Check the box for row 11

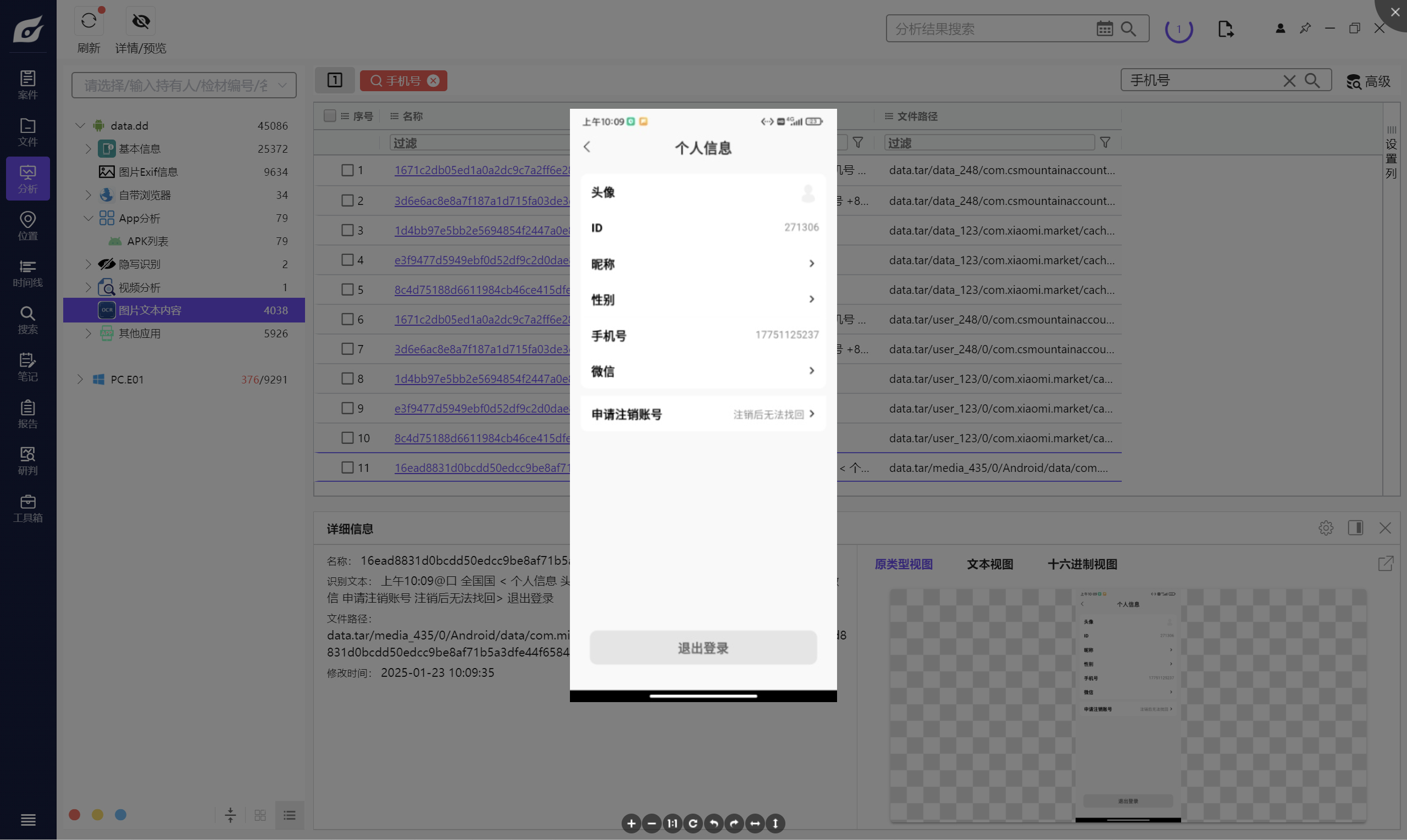348,468
